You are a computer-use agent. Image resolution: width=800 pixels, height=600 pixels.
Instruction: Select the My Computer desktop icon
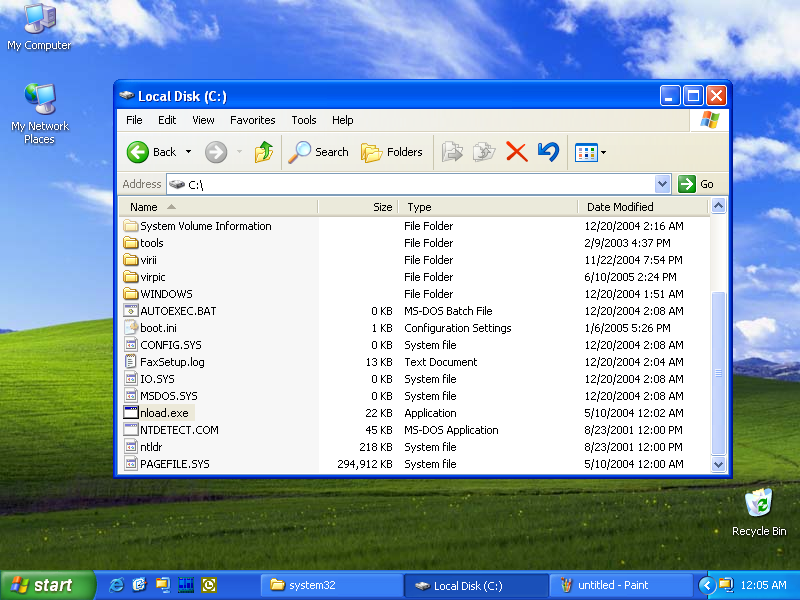point(39,27)
